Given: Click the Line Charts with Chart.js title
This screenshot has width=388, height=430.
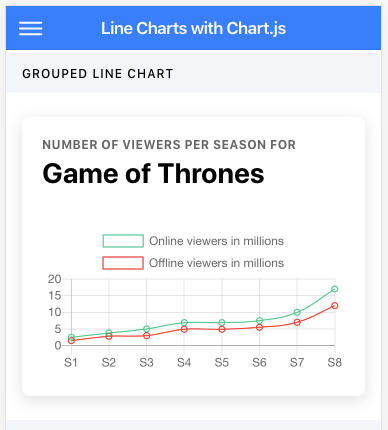Looking at the screenshot, I should tap(194, 28).
